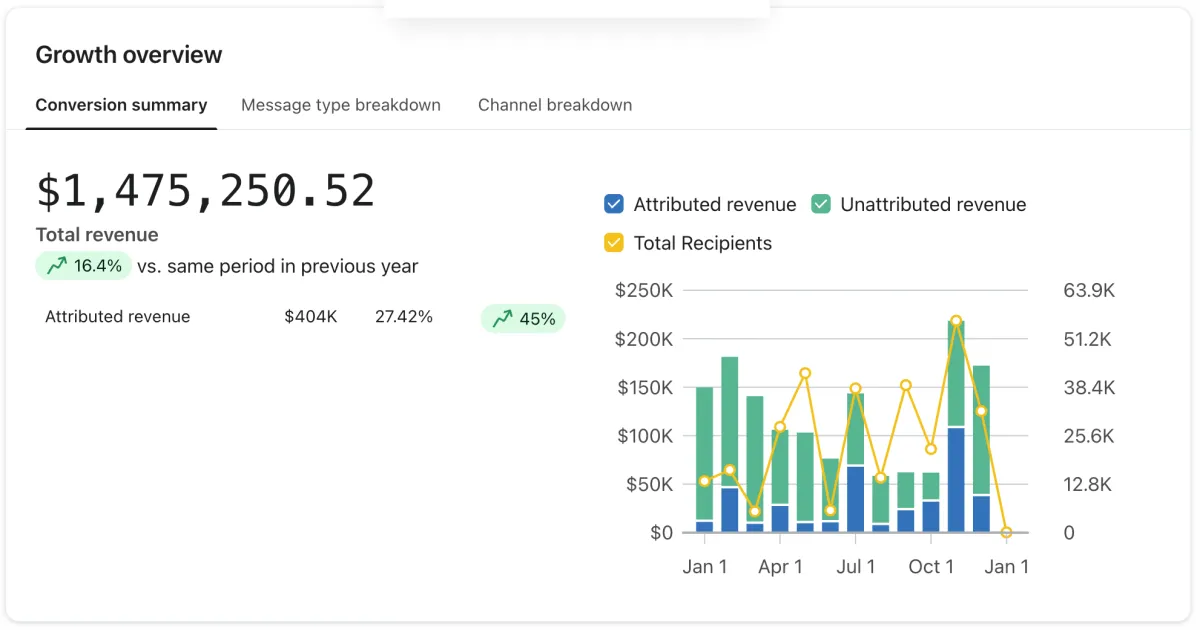Click the Attributed revenue row label

[117, 317]
